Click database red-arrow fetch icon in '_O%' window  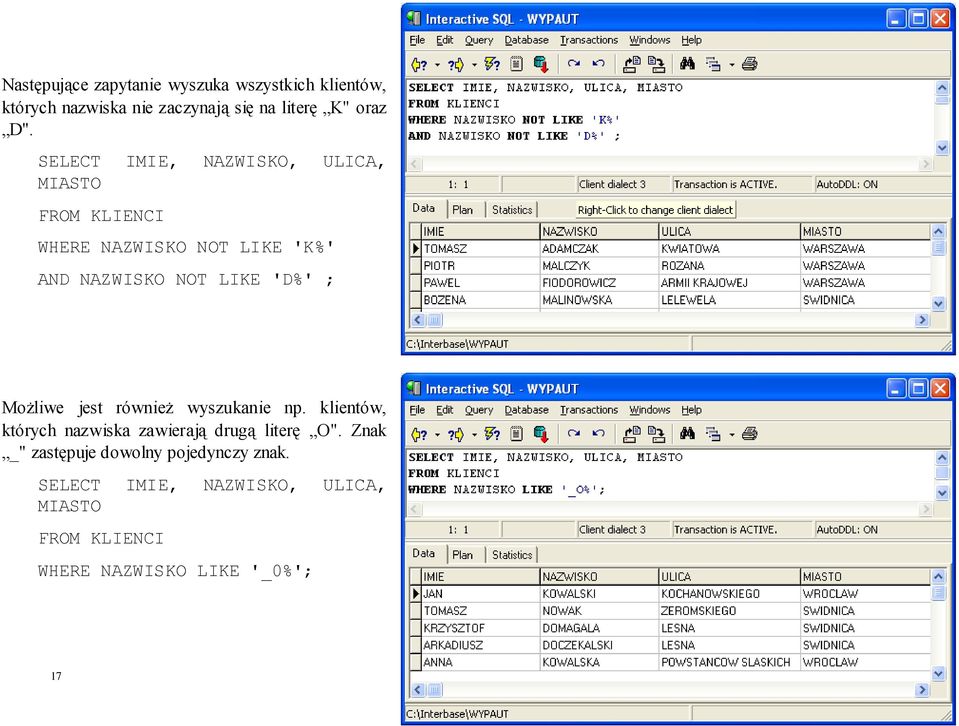pos(541,434)
